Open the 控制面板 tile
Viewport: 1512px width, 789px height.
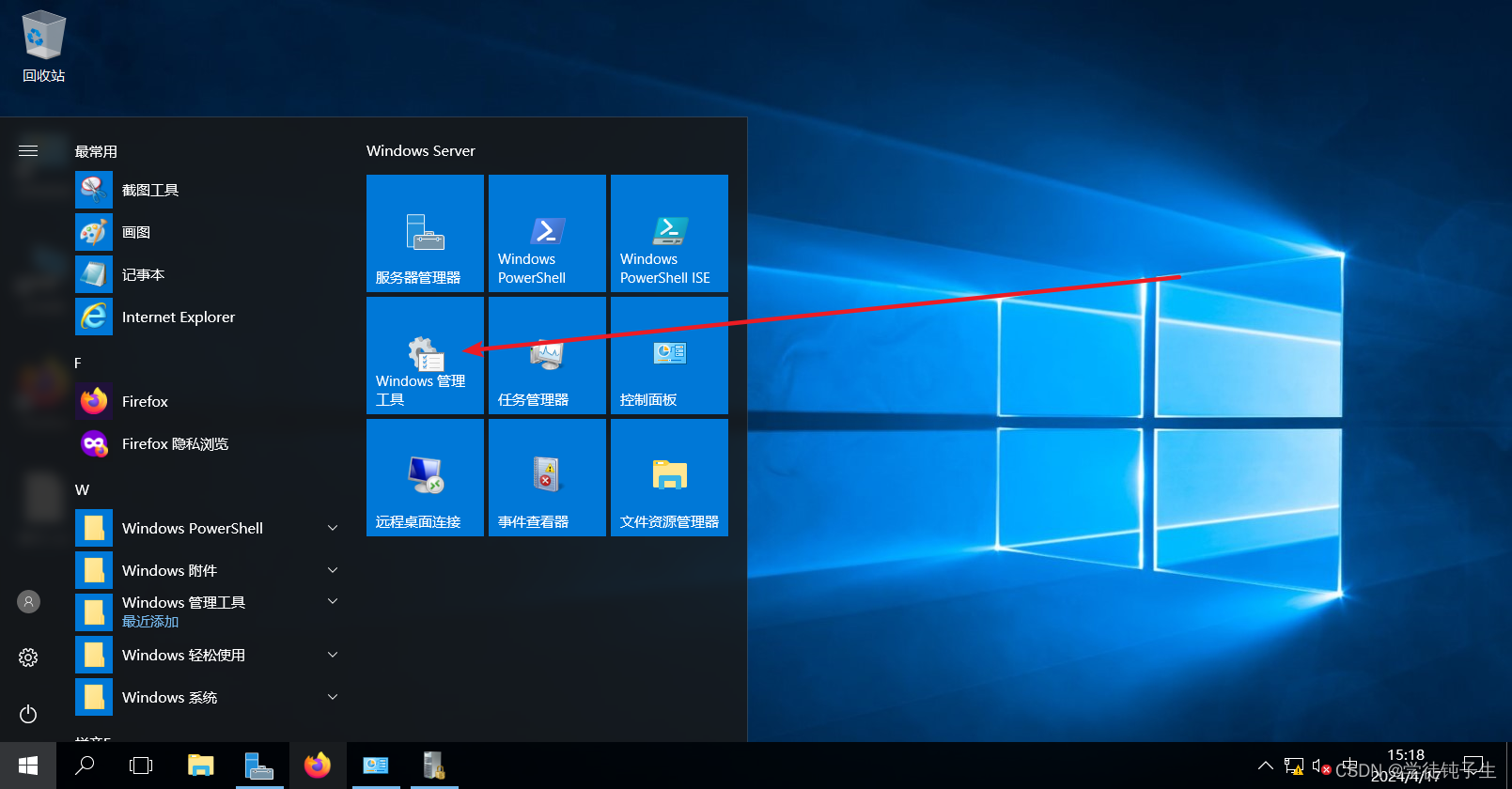(x=669, y=355)
